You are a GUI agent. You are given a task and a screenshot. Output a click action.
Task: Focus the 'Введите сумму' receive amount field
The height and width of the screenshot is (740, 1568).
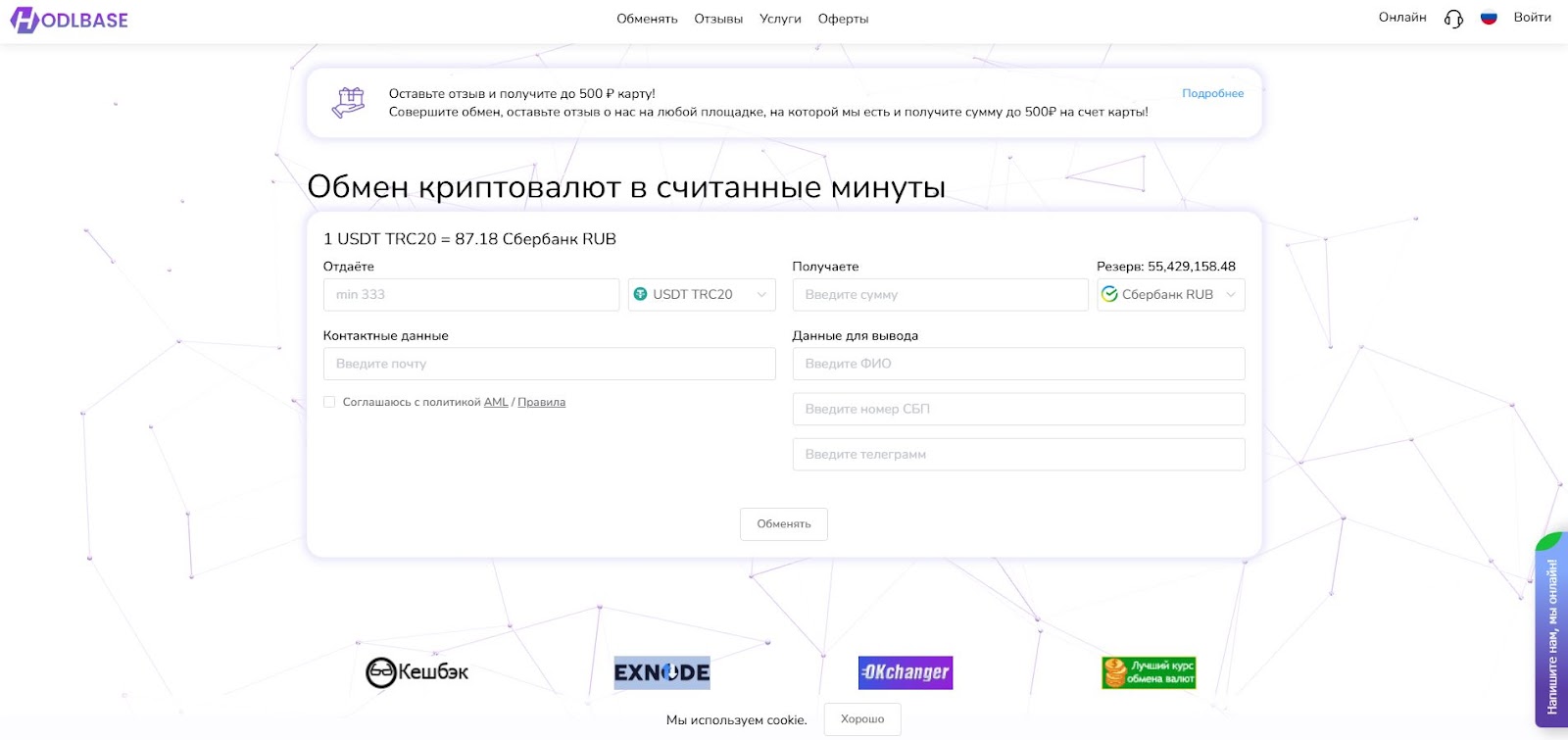tap(940, 294)
